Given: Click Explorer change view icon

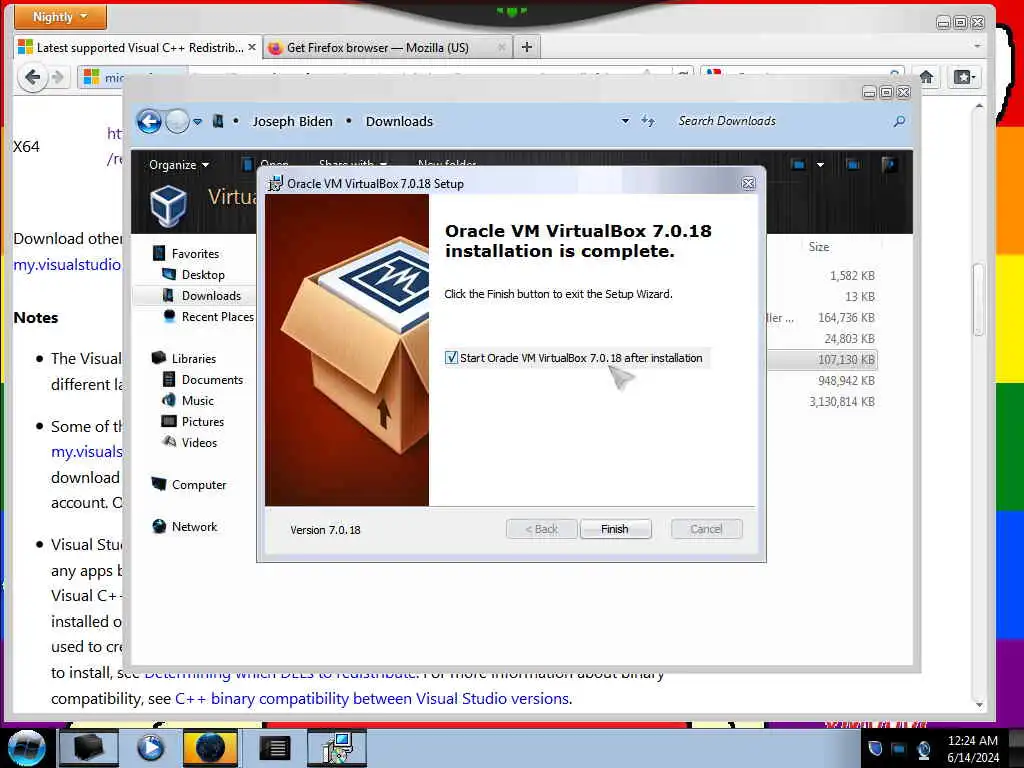Looking at the screenshot, I should click(798, 165).
